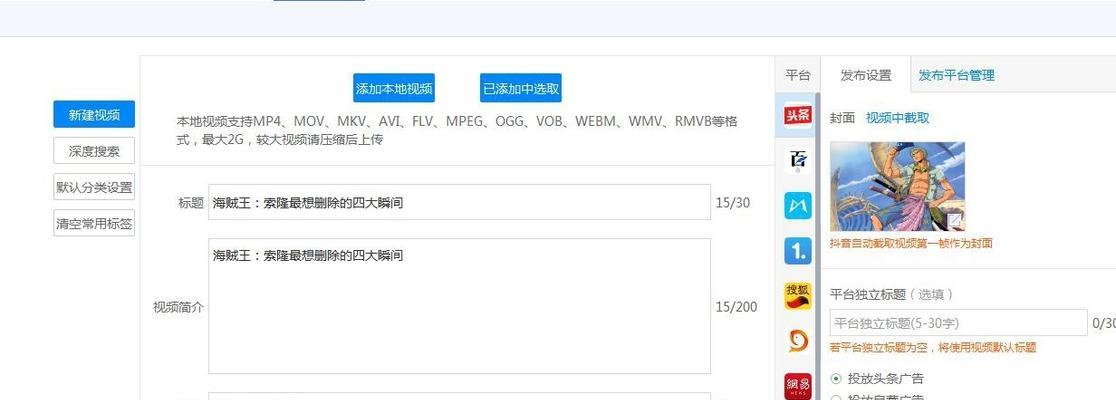Click the 若平台独立标题为空 warning text
The width and height of the screenshot is (1116, 400).
click(933, 347)
